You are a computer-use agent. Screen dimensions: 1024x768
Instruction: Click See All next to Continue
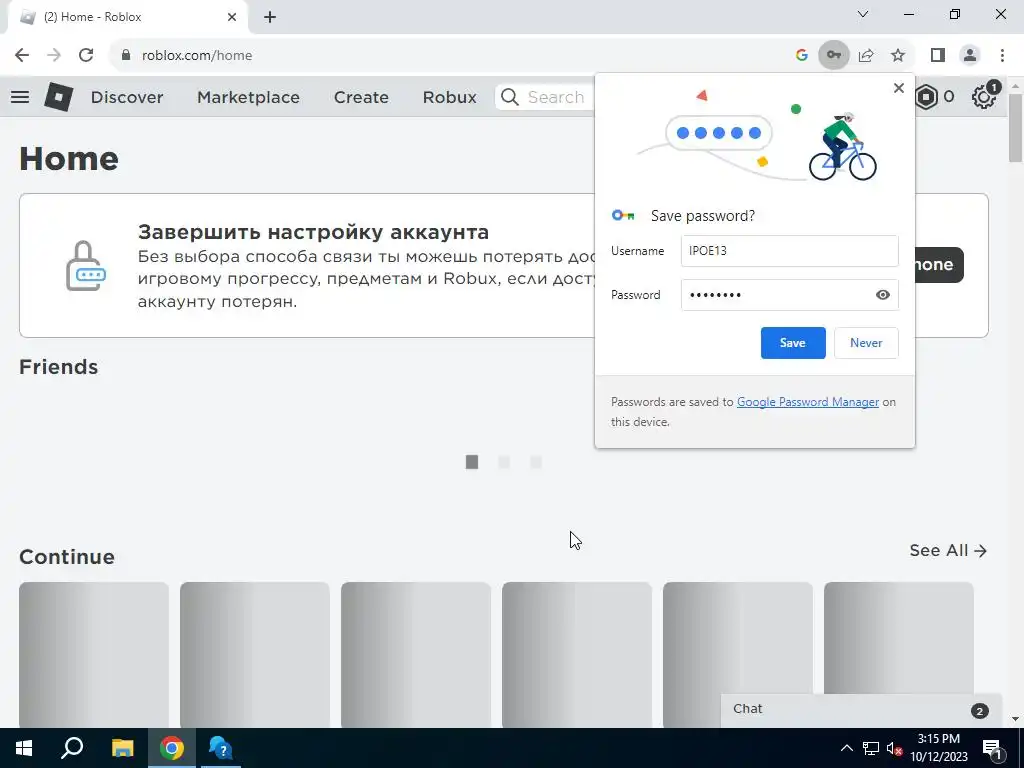(x=948, y=551)
